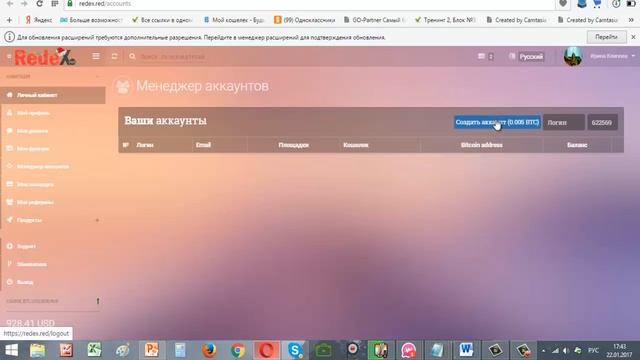Image resolution: width=640 pixels, height=360 pixels.
Task: Reload the page with browser refresh icon
Action: pos(39,4)
